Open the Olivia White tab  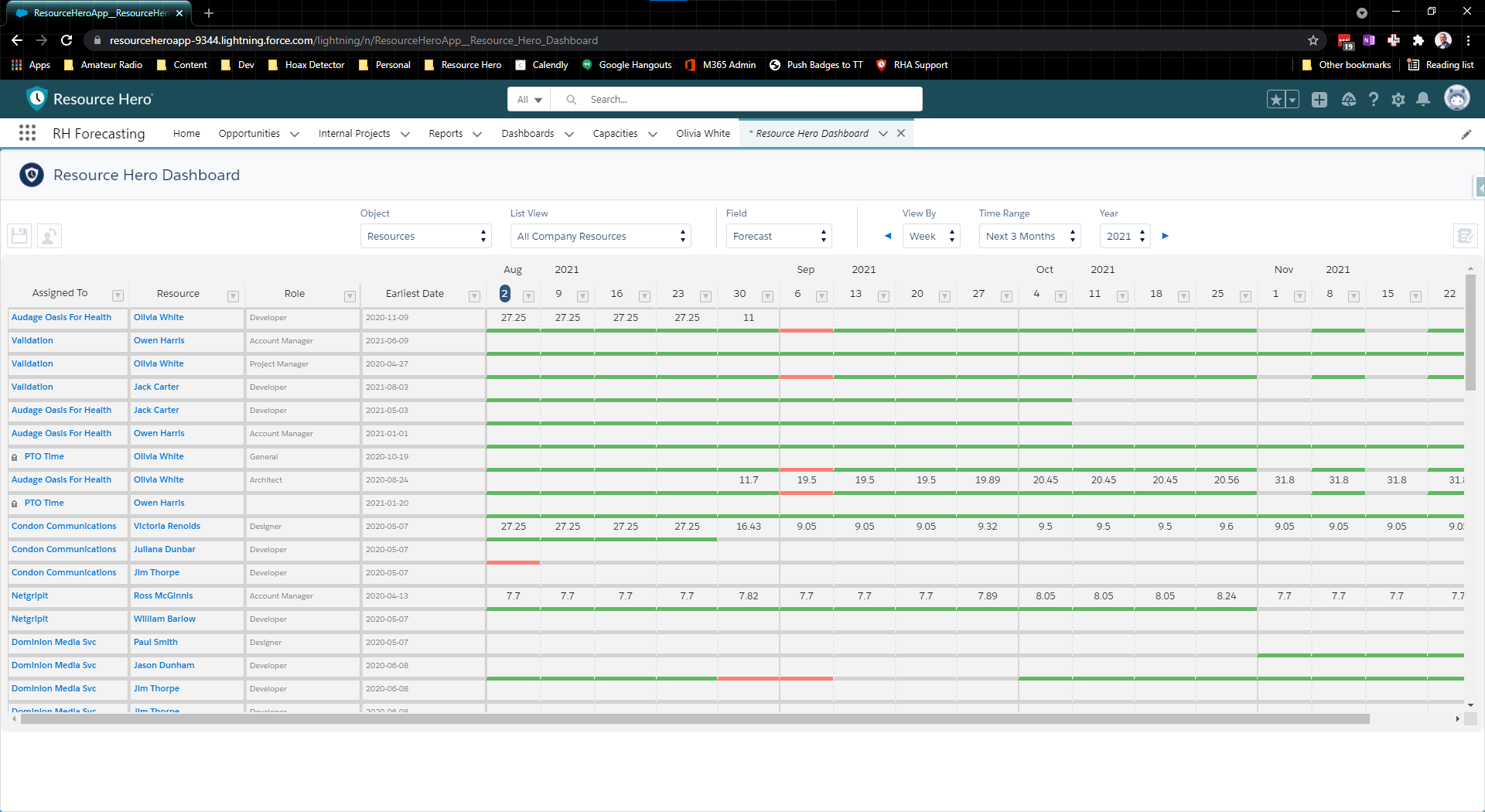click(703, 133)
